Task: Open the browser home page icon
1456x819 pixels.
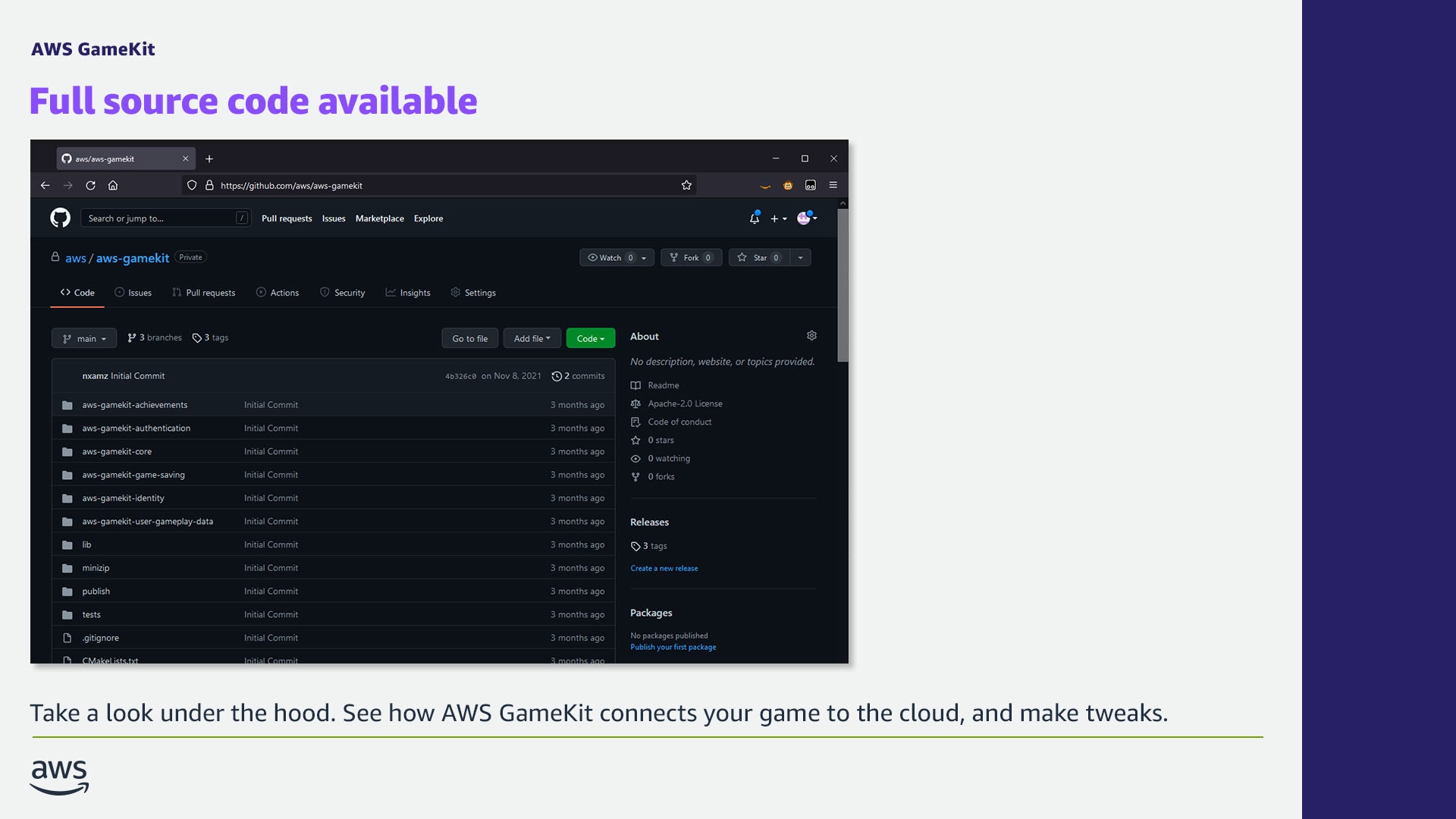Action: pyautogui.click(x=113, y=184)
